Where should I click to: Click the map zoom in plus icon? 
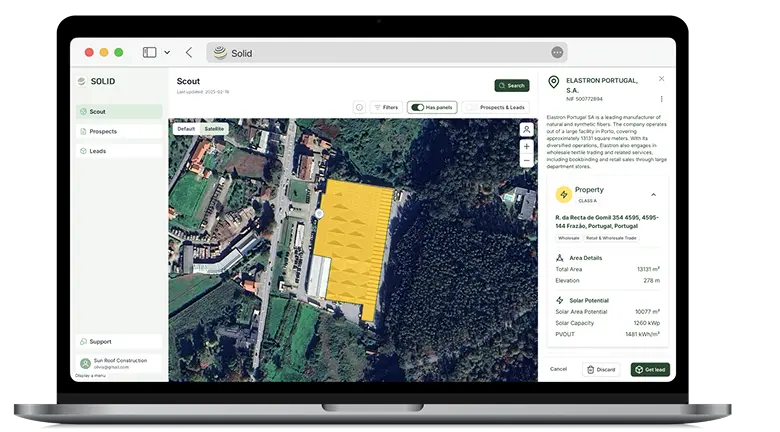click(526, 147)
